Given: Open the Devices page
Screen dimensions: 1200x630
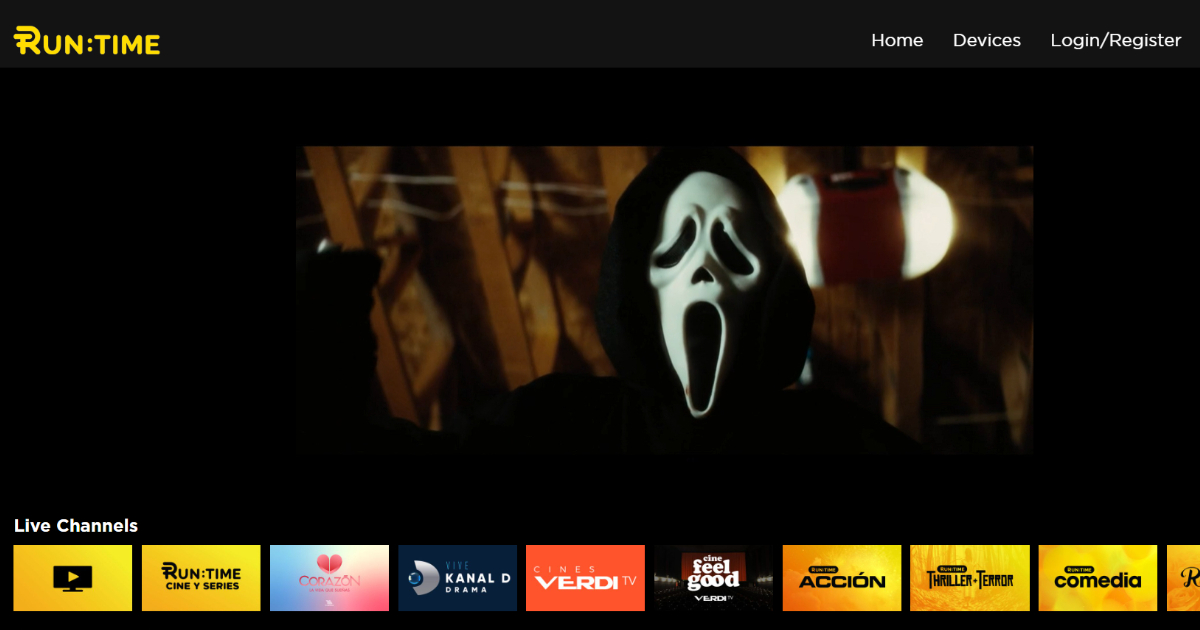Looking at the screenshot, I should 987,40.
